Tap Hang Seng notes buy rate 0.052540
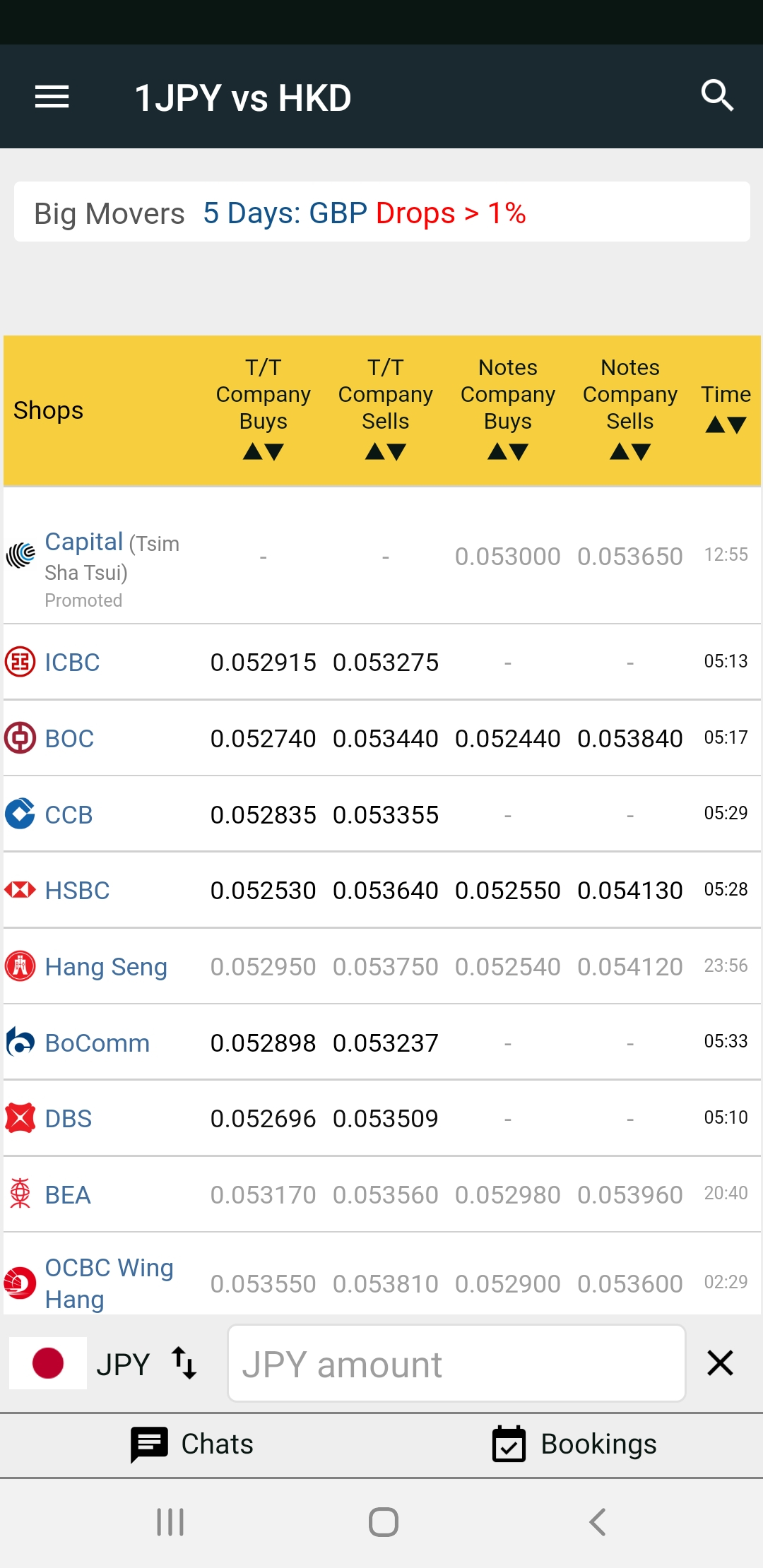This screenshot has height=1568, width=763. 508,967
